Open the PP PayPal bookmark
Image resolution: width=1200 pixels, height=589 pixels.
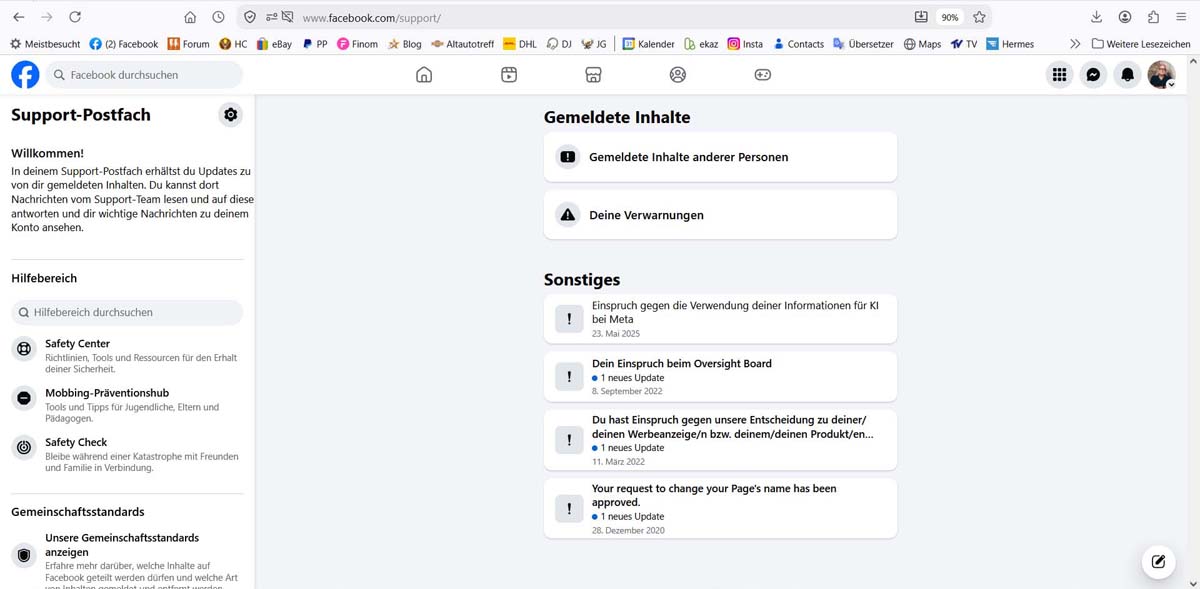coord(314,44)
